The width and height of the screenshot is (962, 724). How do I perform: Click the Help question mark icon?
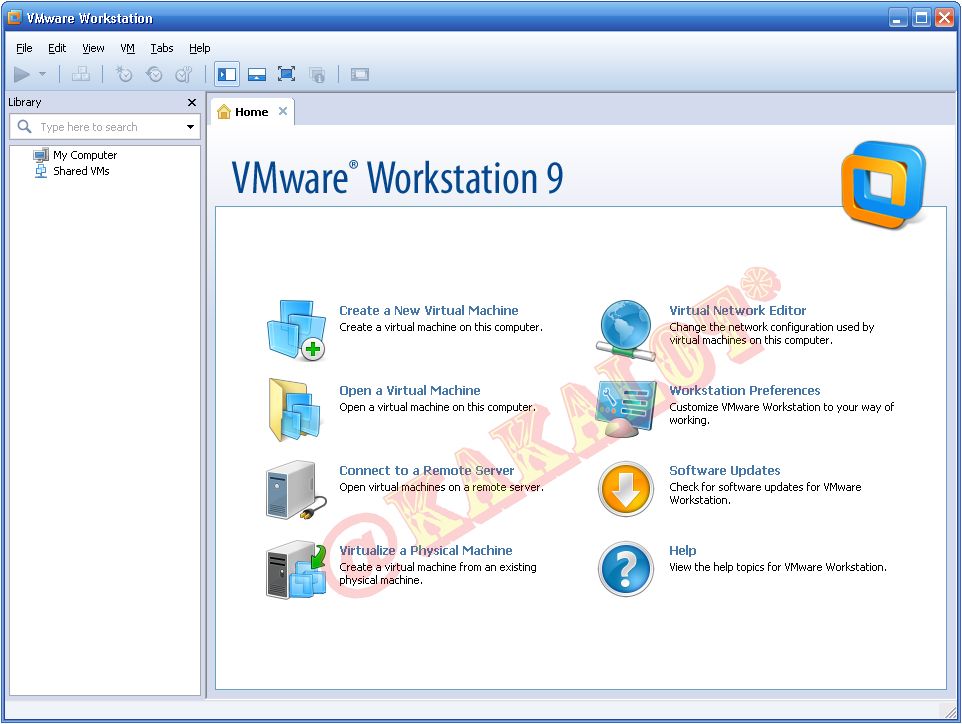click(x=626, y=569)
